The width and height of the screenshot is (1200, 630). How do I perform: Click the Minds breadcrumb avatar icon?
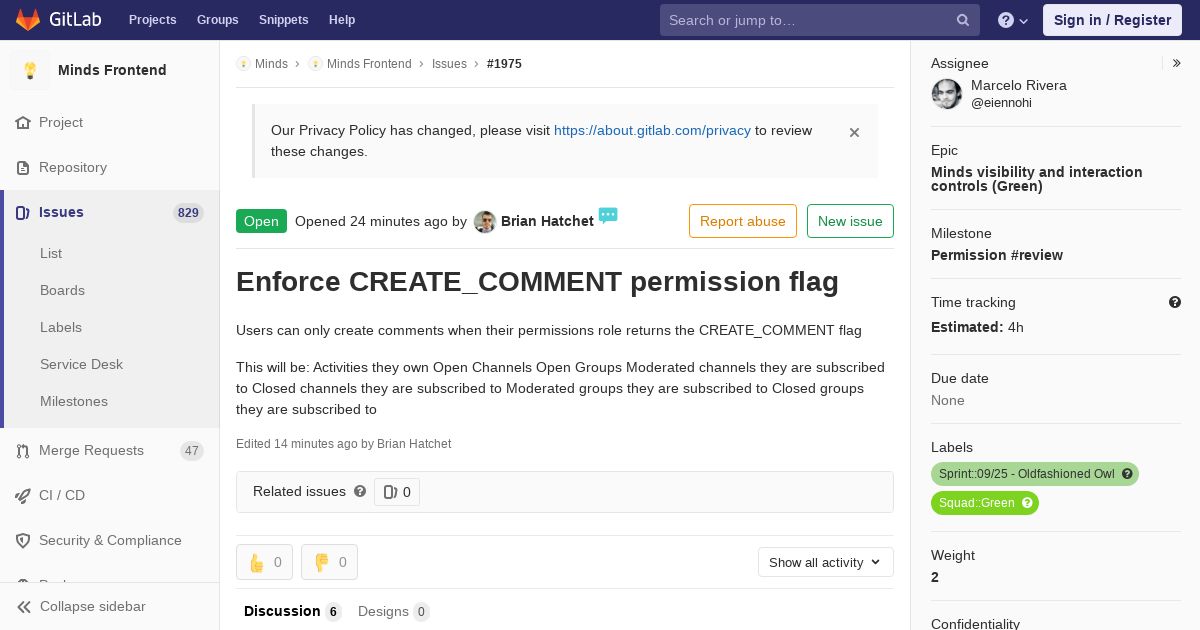[243, 64]
